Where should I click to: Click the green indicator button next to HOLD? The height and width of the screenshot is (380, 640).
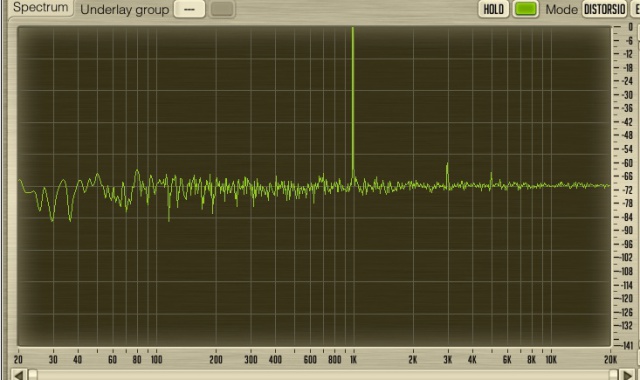[526, 9]
